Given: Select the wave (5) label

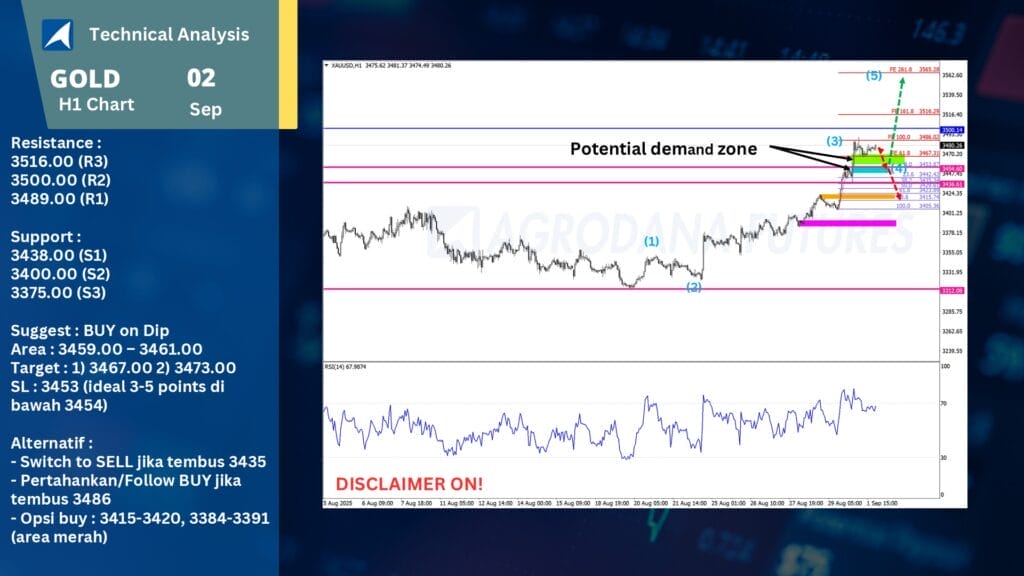Looking at the screenshot, I should [873, 76].
